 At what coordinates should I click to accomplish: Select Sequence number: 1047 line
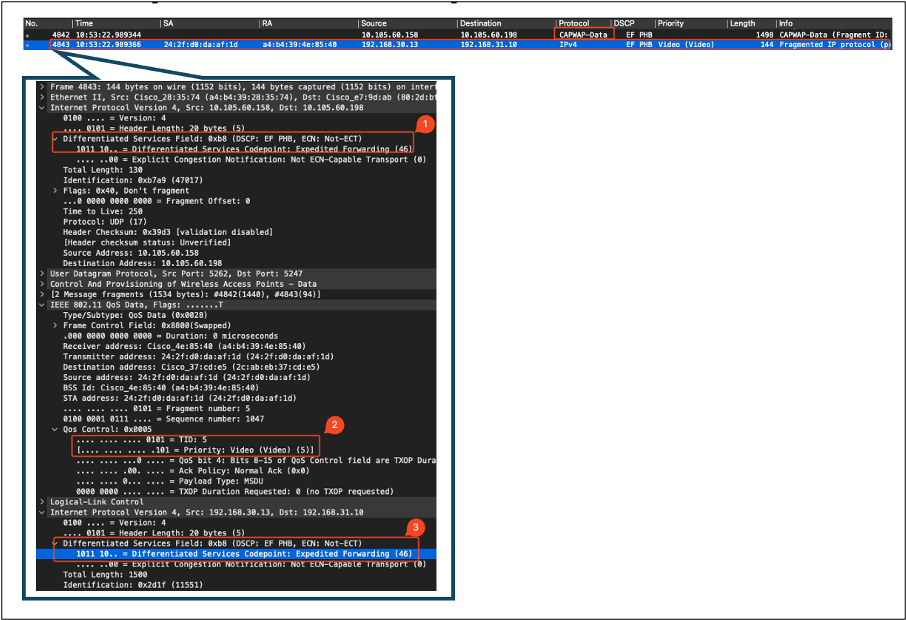tap(164, 419)
